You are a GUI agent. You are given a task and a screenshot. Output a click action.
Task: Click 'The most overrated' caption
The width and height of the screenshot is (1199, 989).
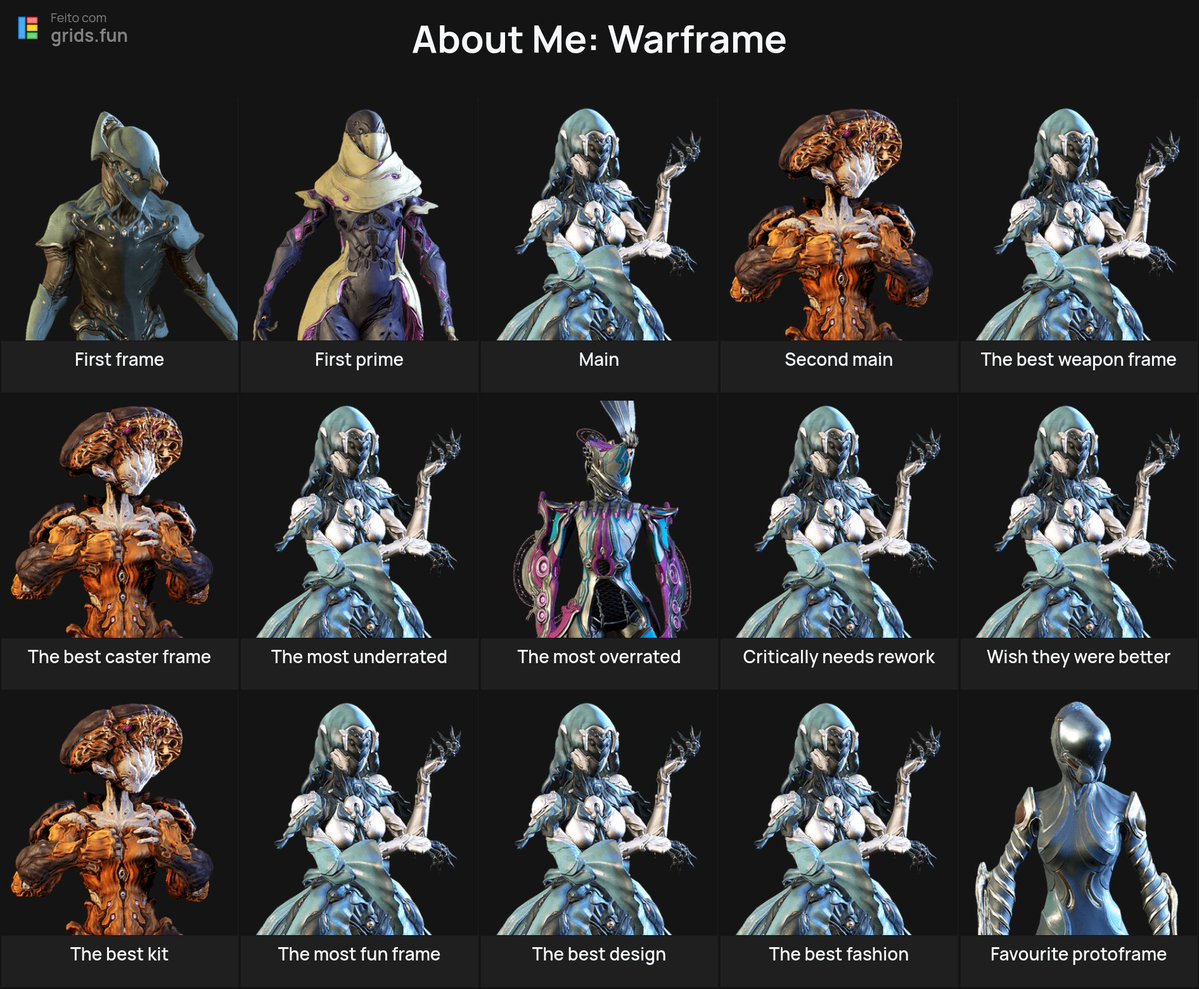pos(599,657)
